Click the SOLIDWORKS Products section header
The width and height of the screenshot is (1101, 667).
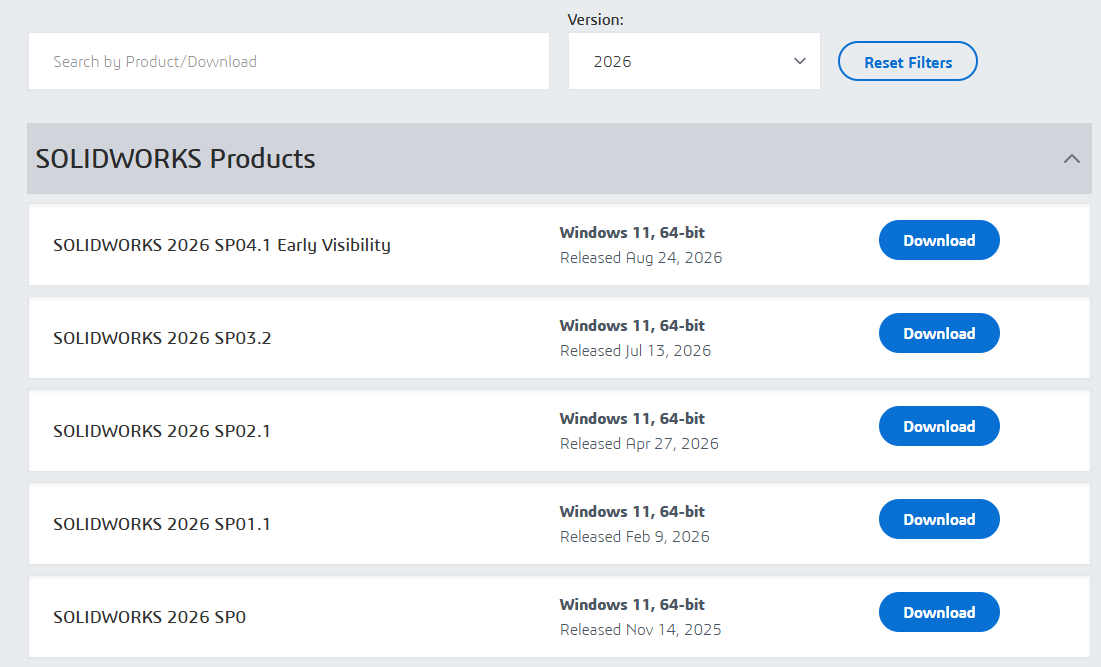(559, 159)
